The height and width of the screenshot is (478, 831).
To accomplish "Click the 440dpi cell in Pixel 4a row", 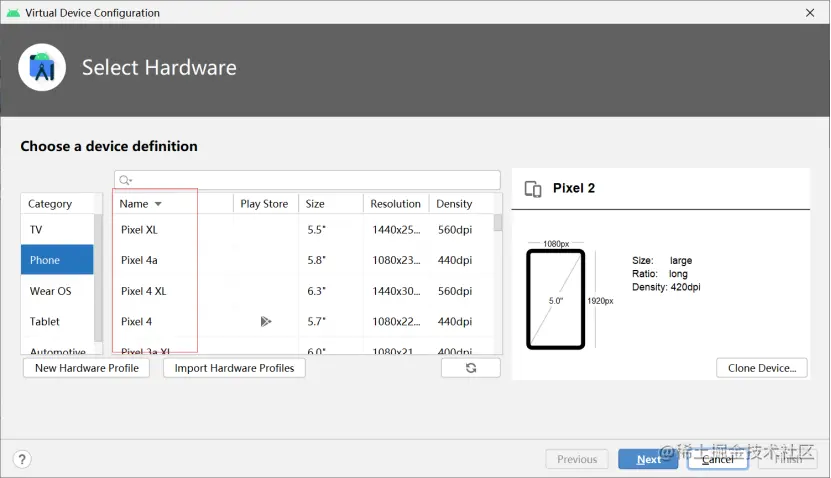I will click(x=455, y=260).
